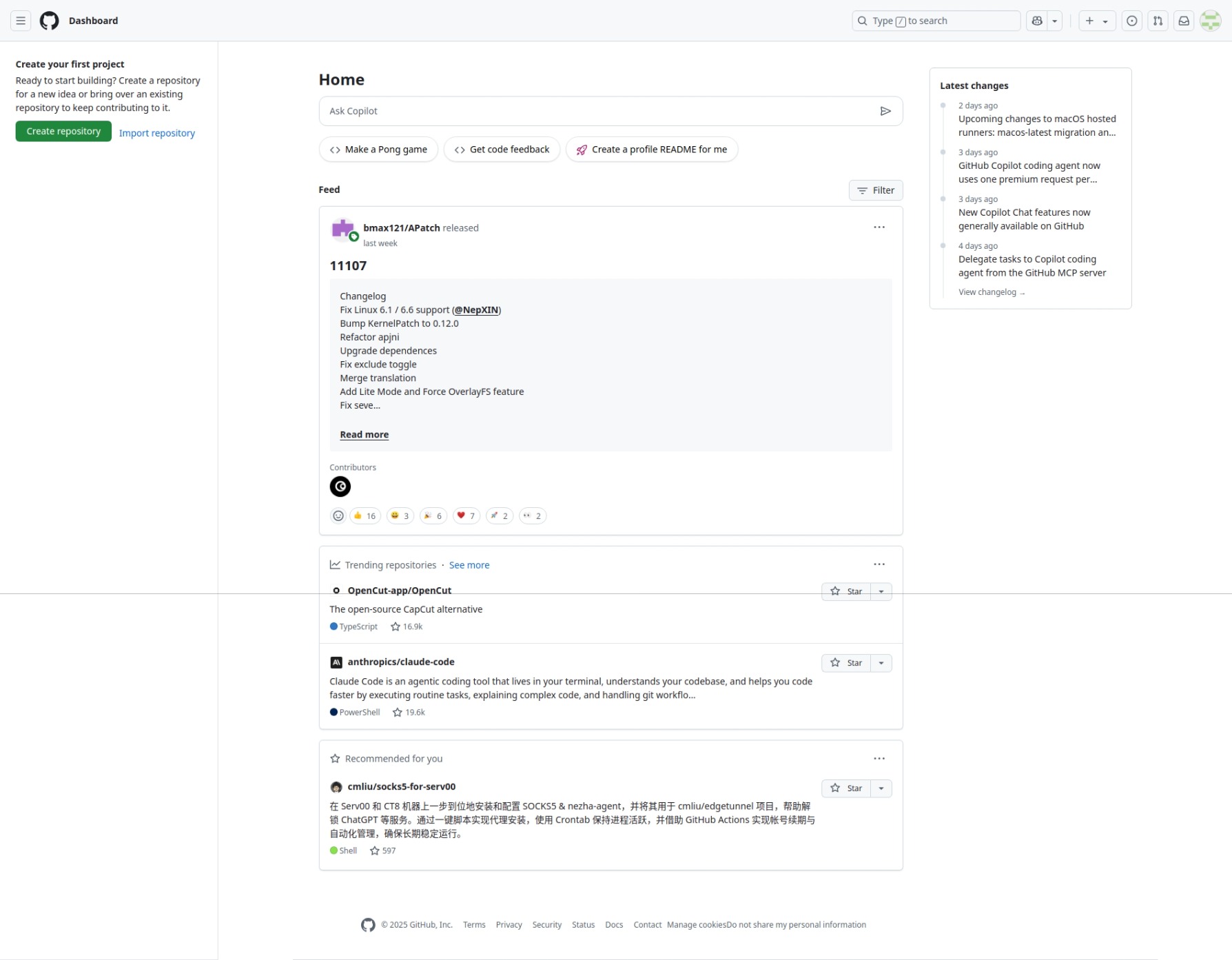Open user profile avatar menu

click(1211, 21)
